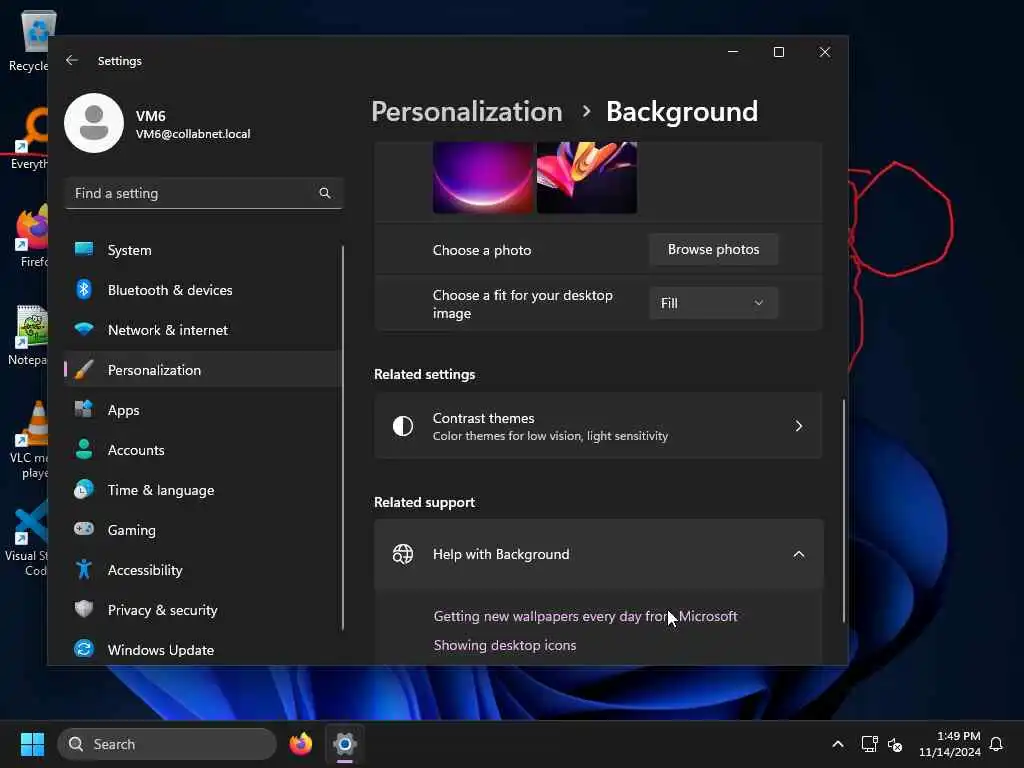The height and width of the screenshot is (768, 1024).
Task: Click the network status tray icon
Action: (x=869, y=744)
